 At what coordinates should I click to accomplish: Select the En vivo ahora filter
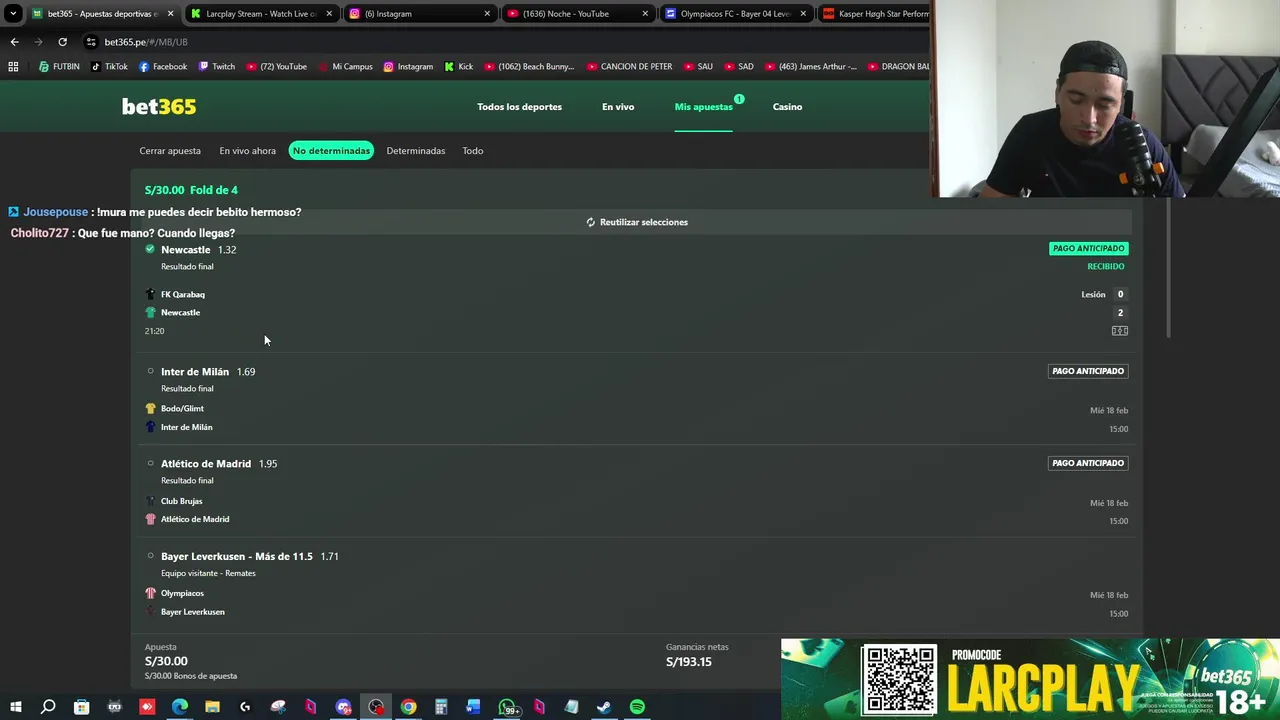tap(247, 151)
